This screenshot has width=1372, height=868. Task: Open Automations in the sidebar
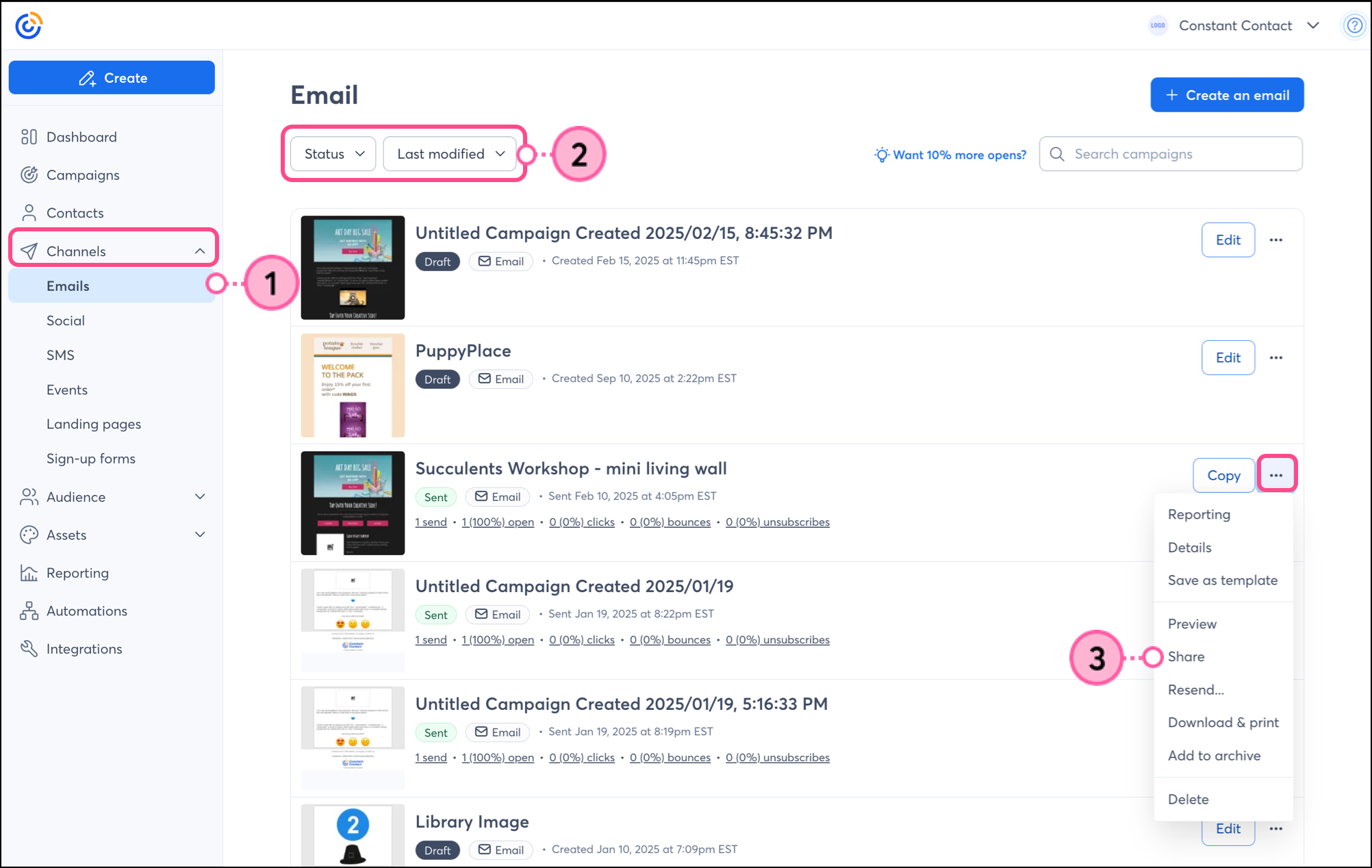[86, 611]
